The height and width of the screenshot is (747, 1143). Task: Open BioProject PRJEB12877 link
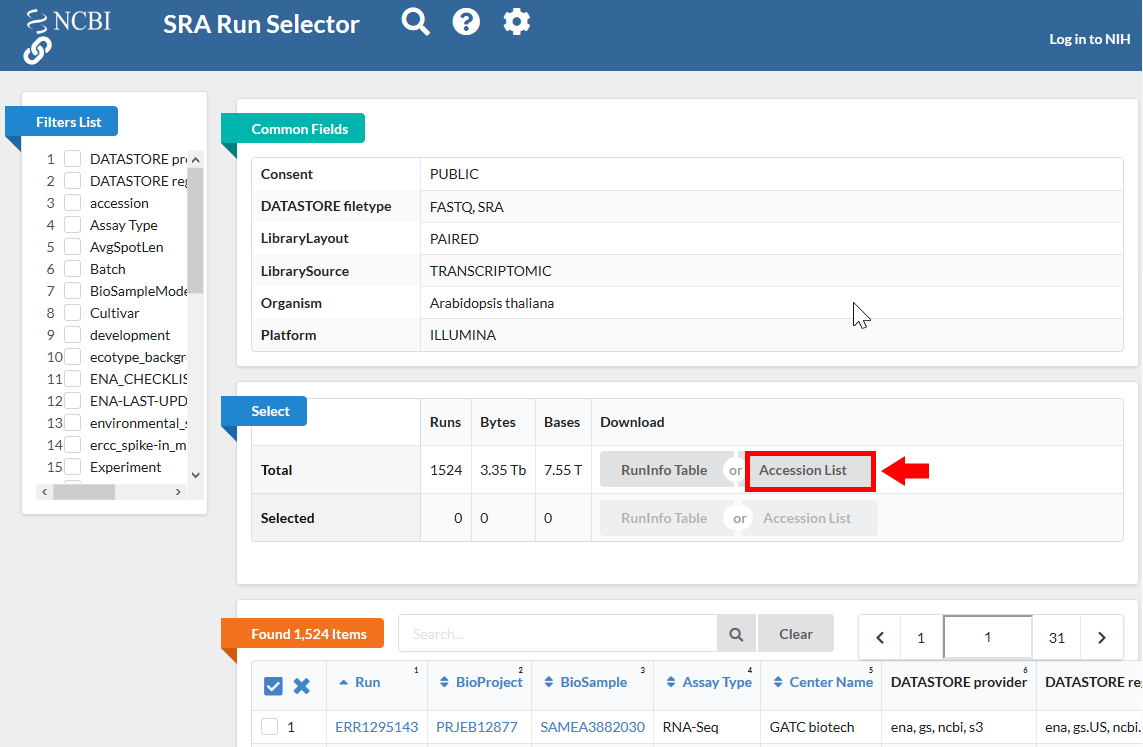[477, 727]
